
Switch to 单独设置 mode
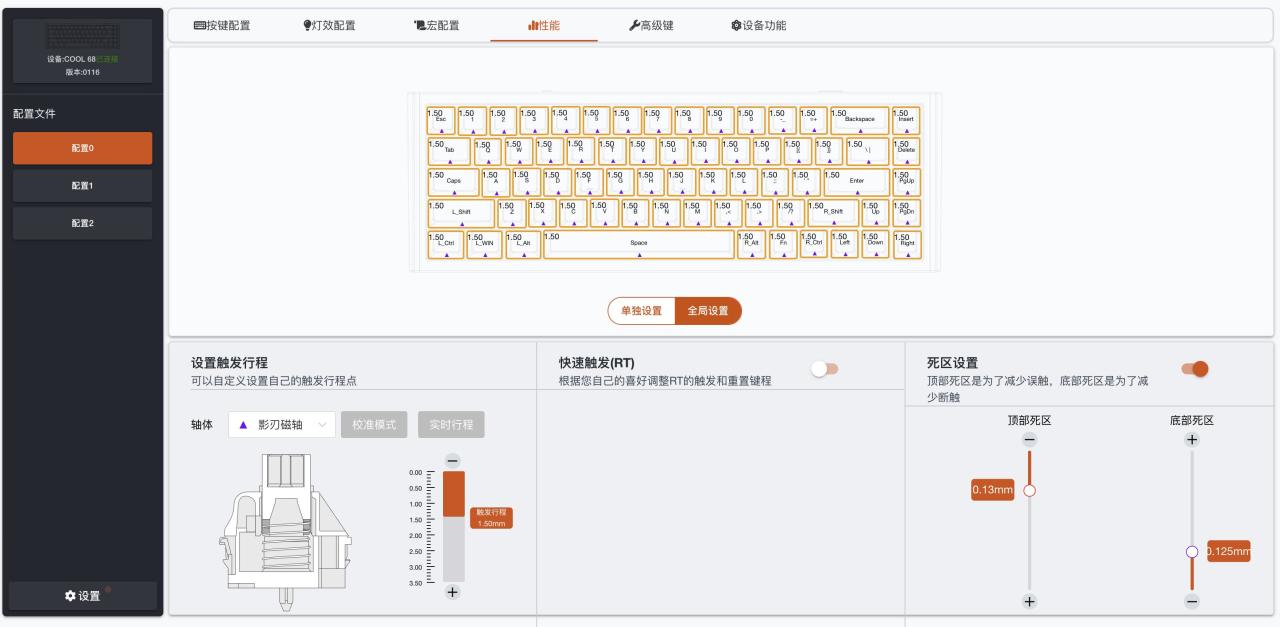coord(641,311)
